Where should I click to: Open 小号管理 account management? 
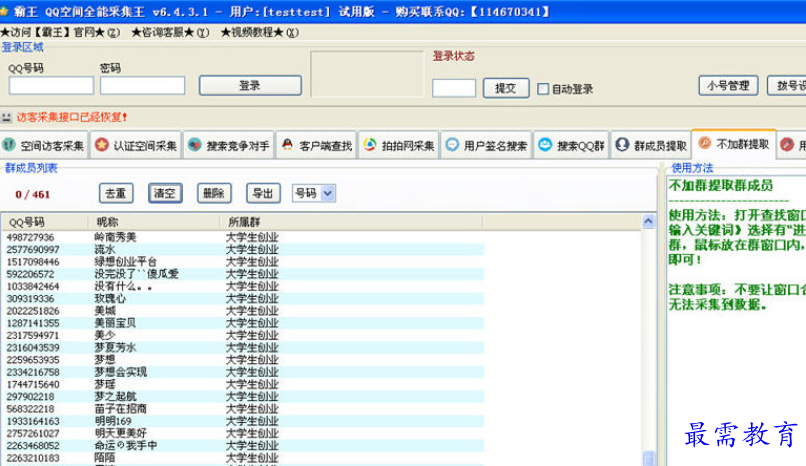click(728, 85)
